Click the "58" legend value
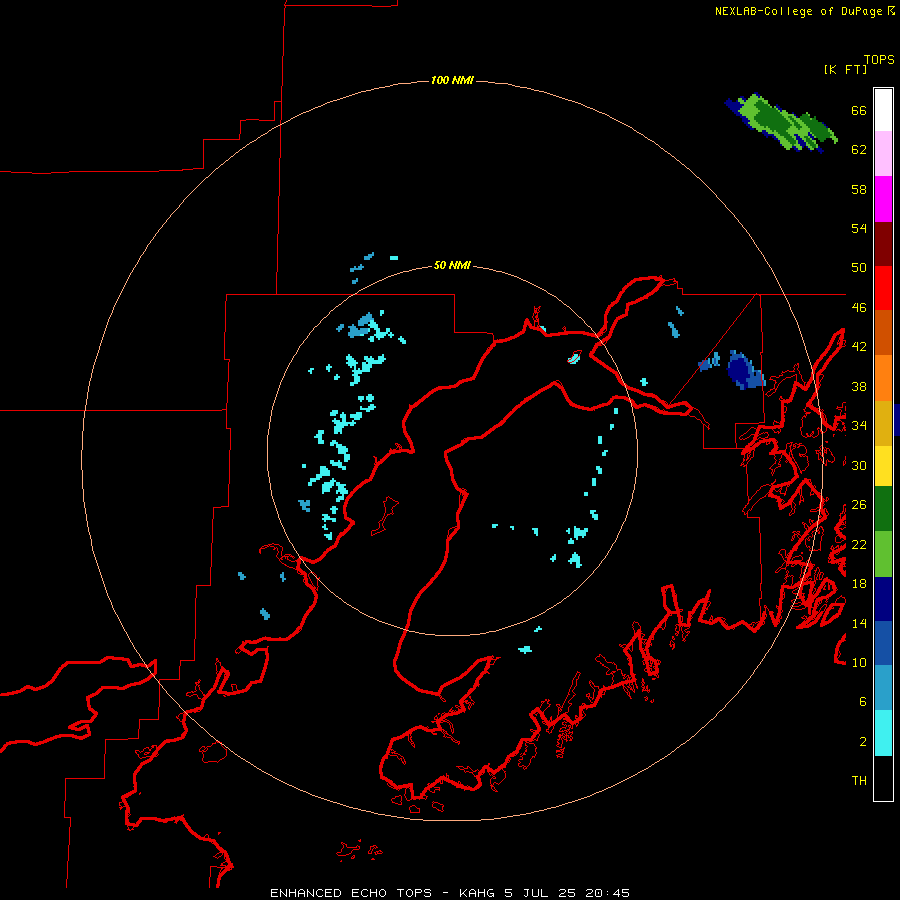The height and width of the screenshot is (900, 900). pos(859,189)
